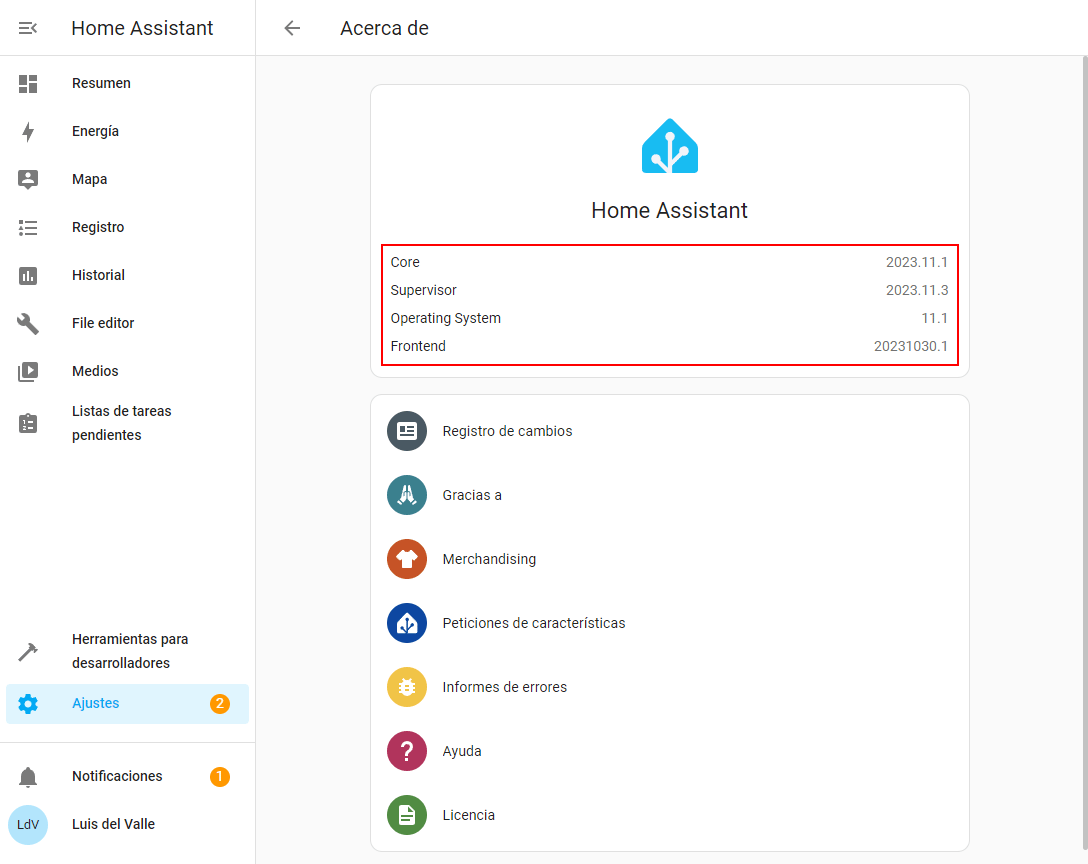Open Resumen in the sidebar
The width and height of the screenshot is (1088, 864).
click(x=101, y=84)
